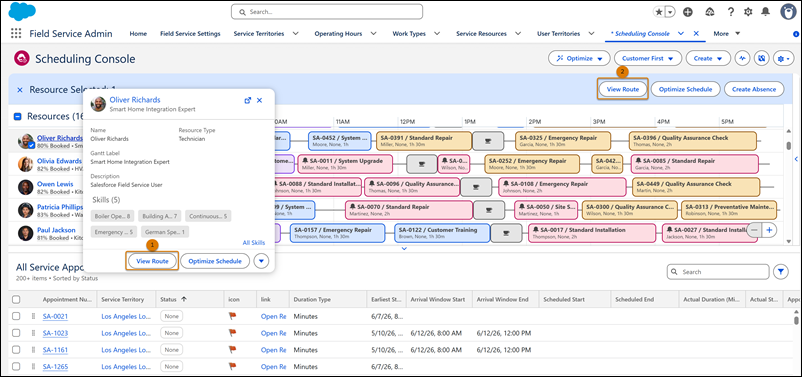
Task: Click View Route in the selection banner
Action: (x=622, y=89)
